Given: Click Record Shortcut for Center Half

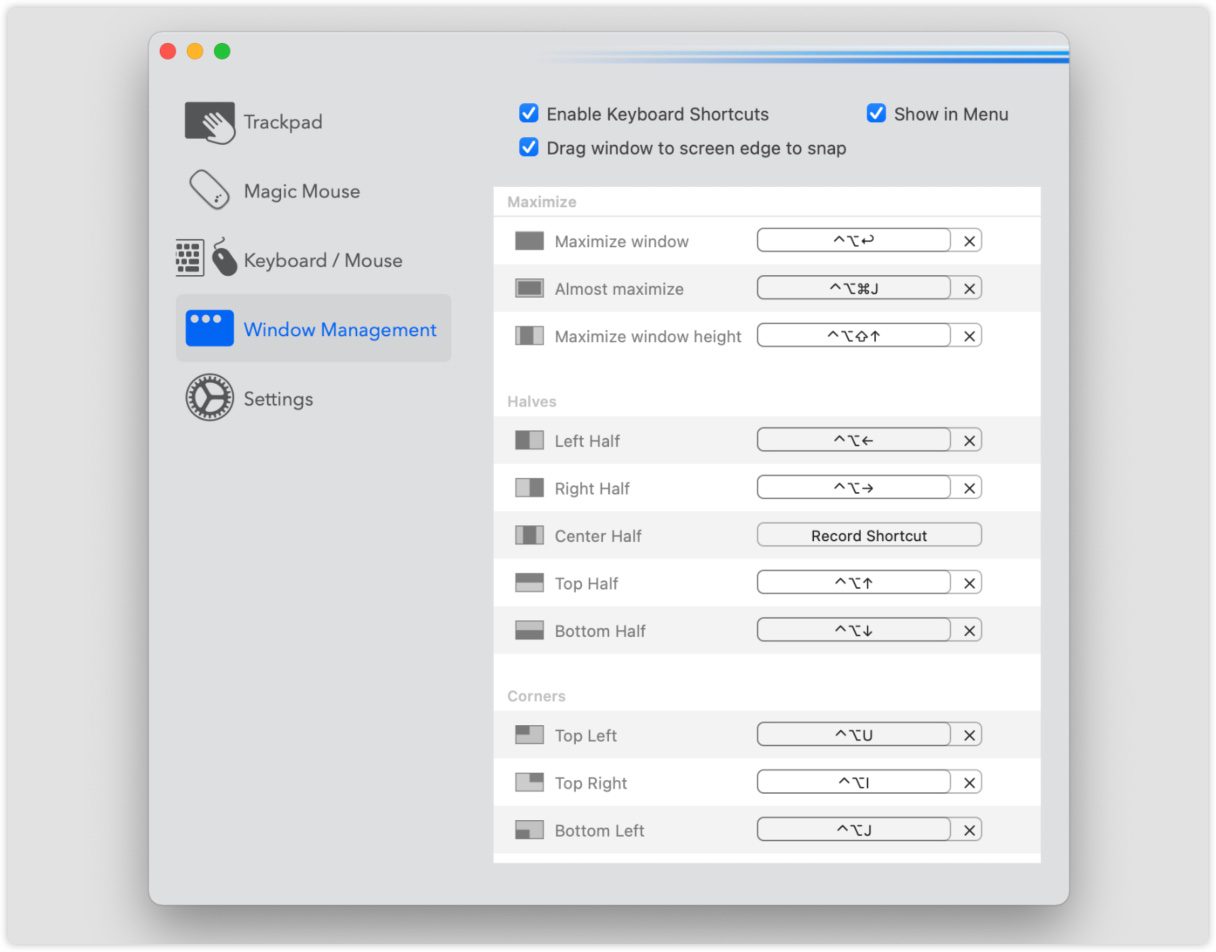Looking at the screenshot, I should [868, 536].
